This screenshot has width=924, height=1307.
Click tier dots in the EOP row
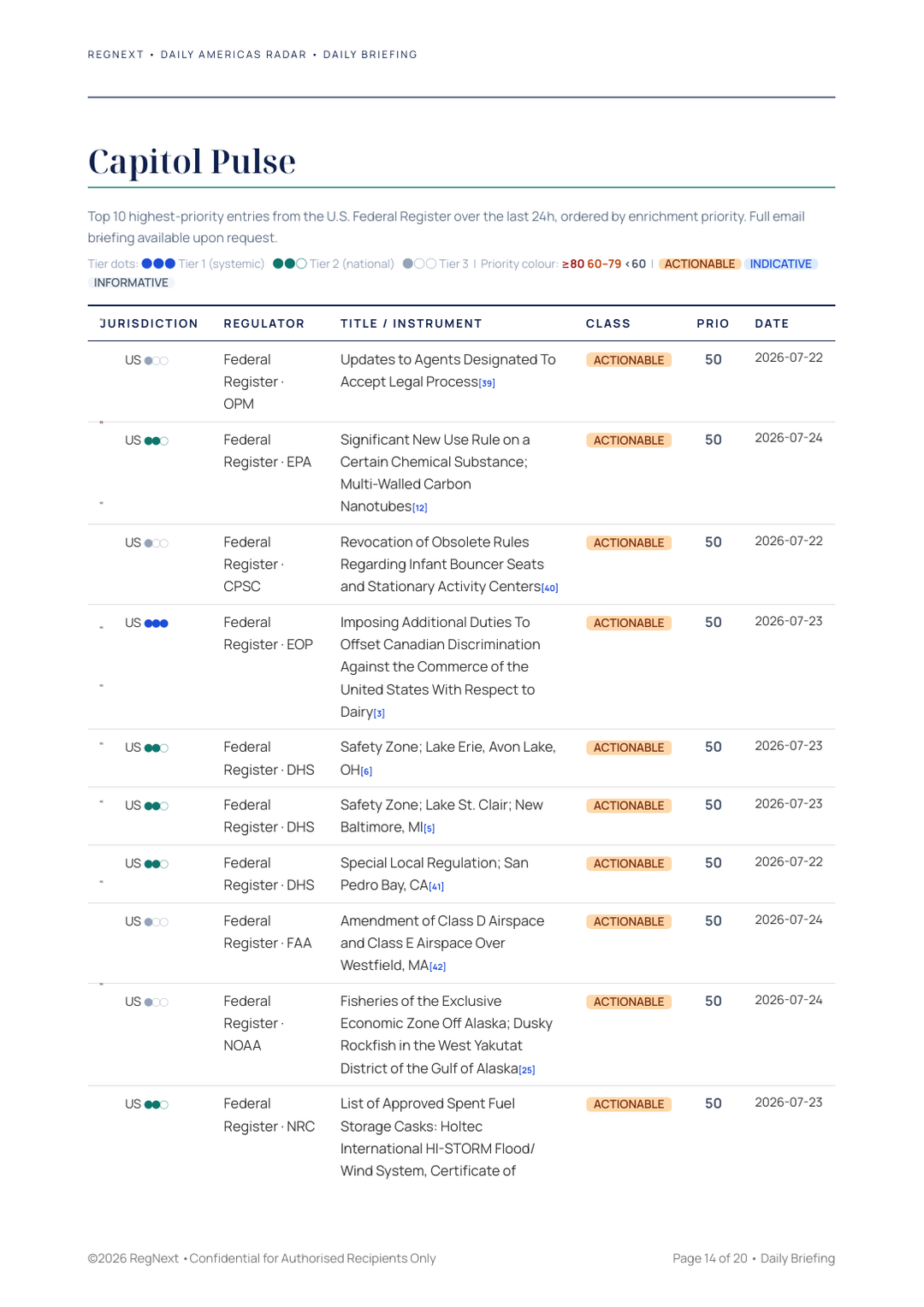click(x=157, y=624)
